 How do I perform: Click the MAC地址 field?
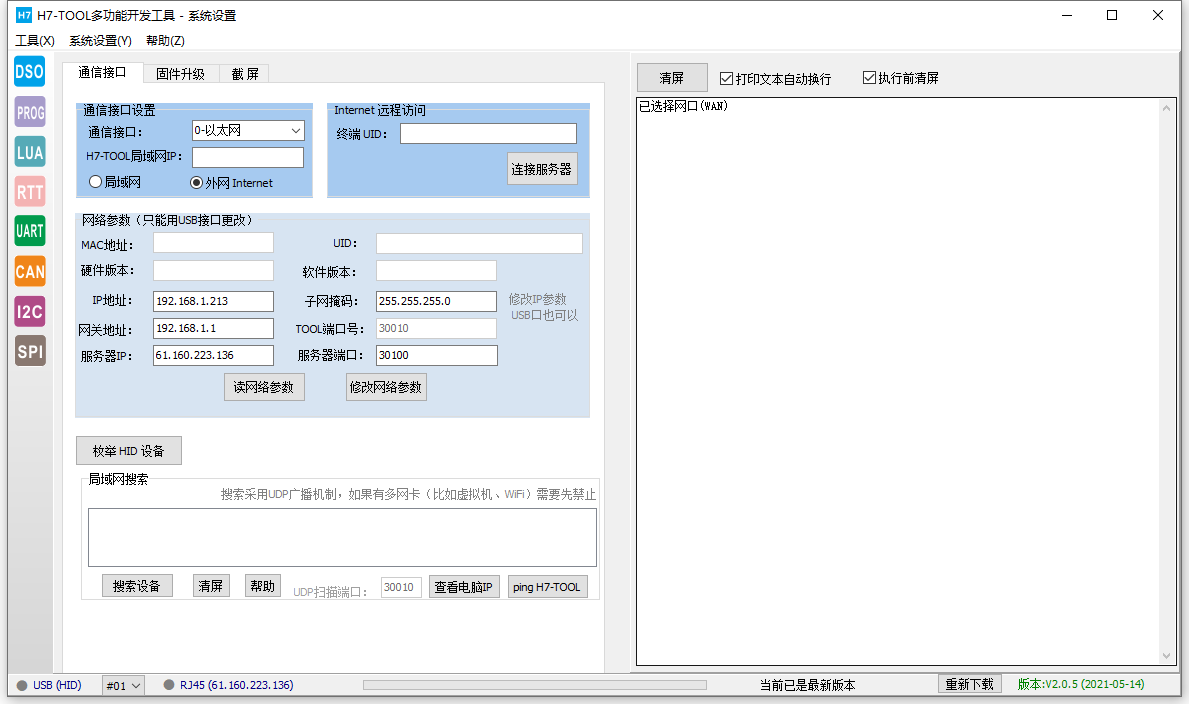tap(213, 243)
